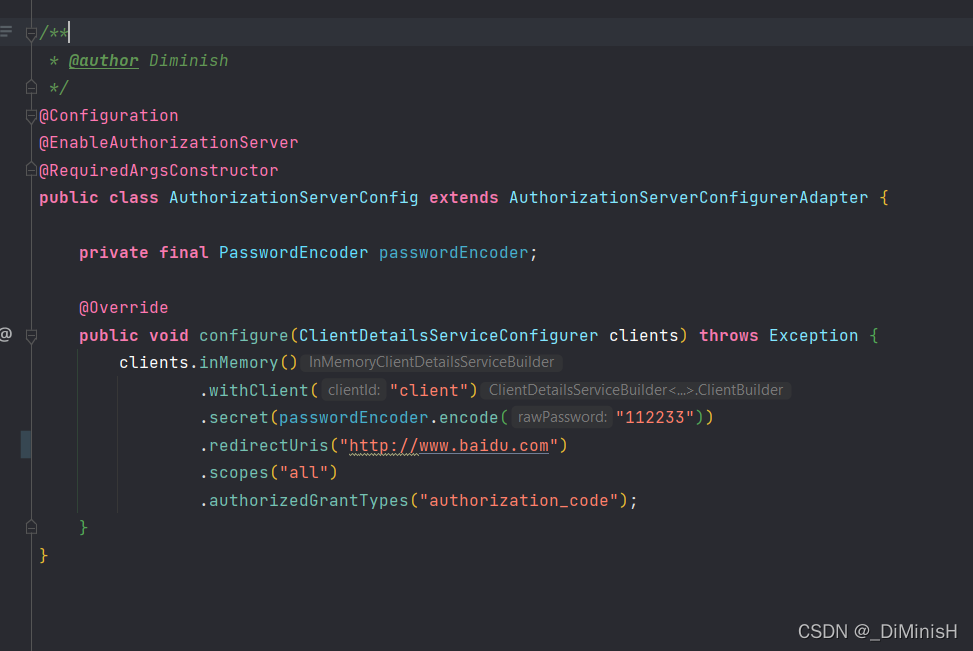Collapse the Javadoc comment with its fold arrow
The image size is (973, 651).
pos(30,31)
